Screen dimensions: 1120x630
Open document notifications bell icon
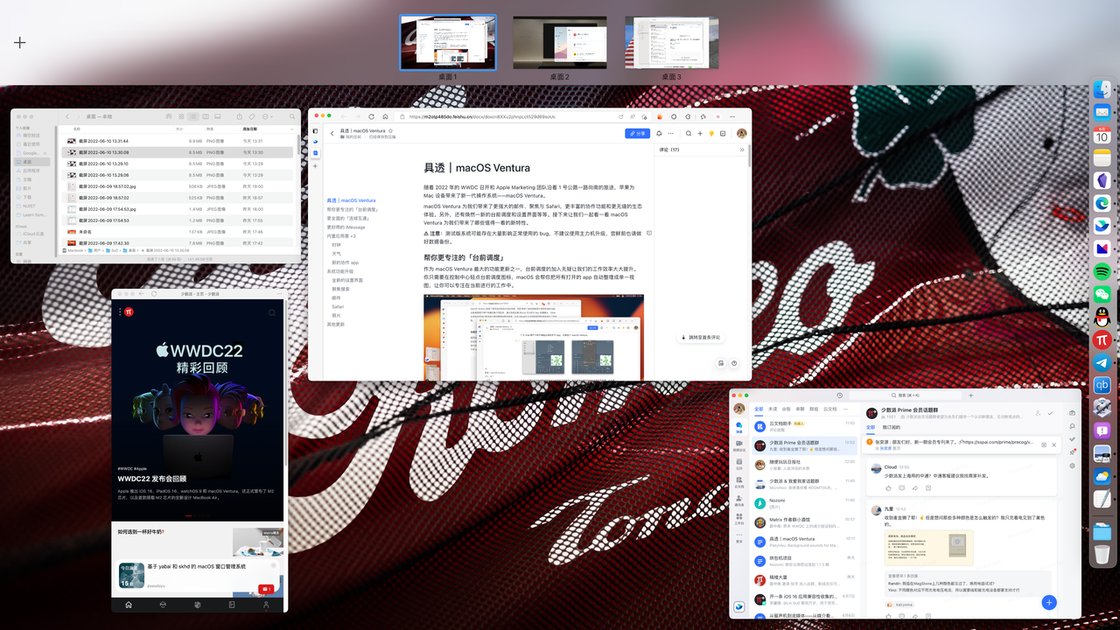pyautogui.click(x=659, y=134)
